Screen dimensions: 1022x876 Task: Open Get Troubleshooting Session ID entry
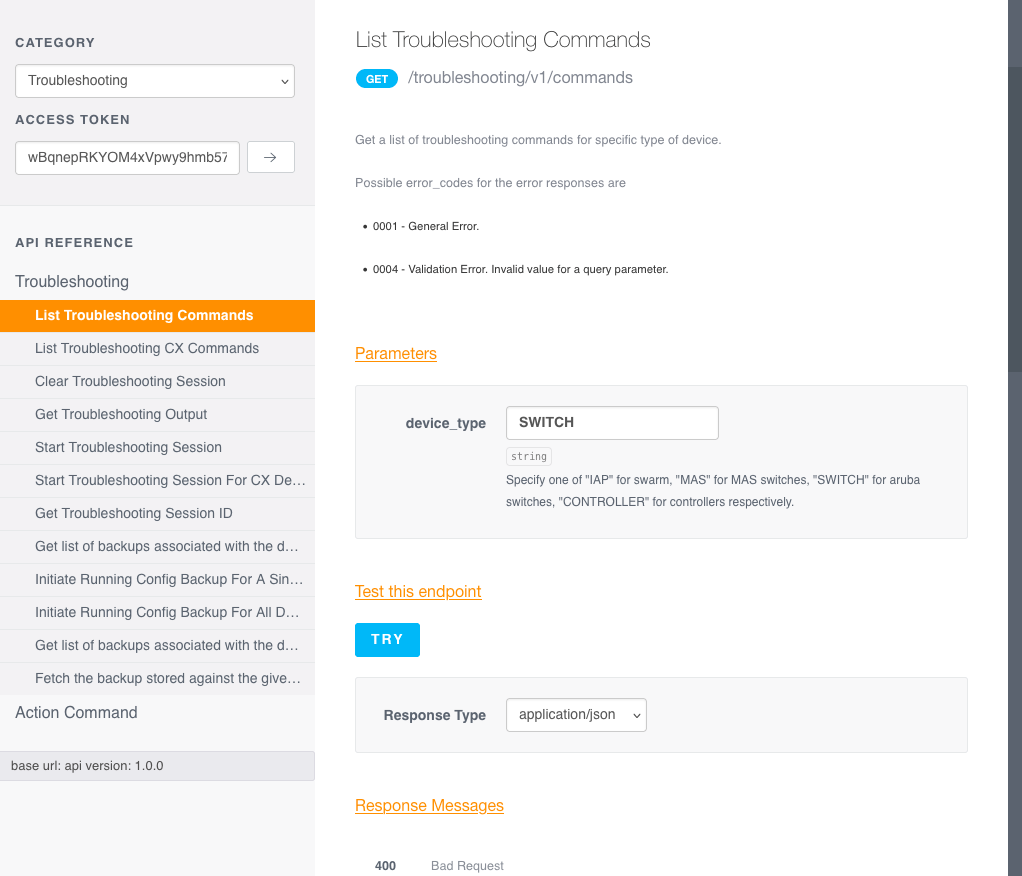click(134, 514)
